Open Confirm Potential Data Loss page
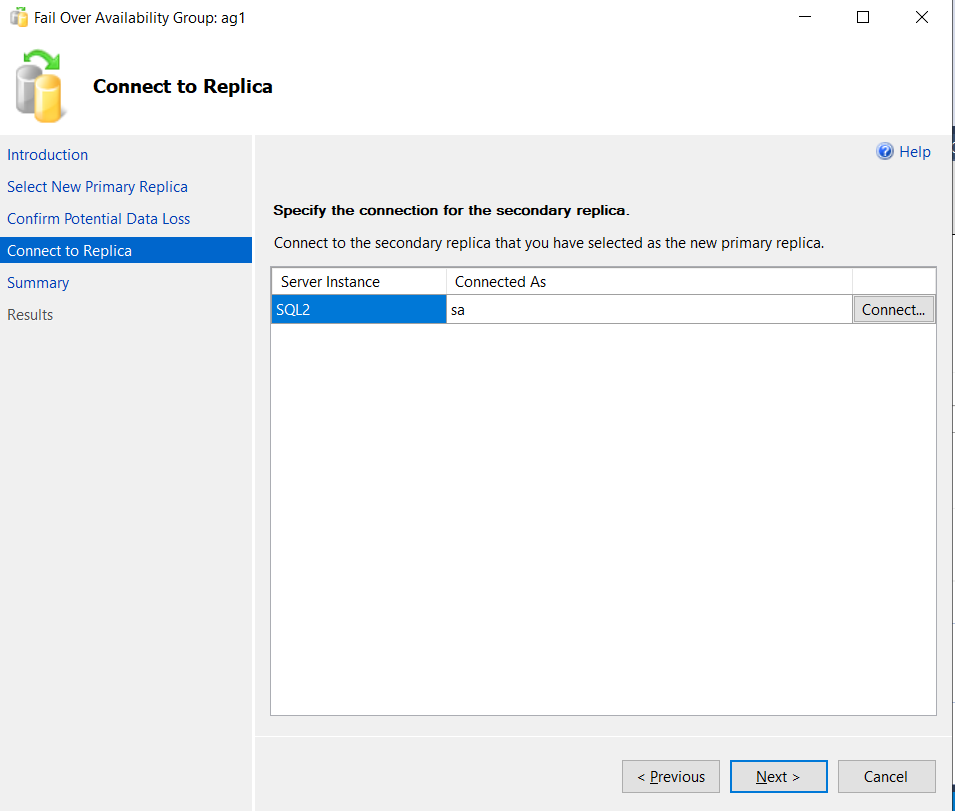This screenshot has height=811, width=955. pos(99,219)
